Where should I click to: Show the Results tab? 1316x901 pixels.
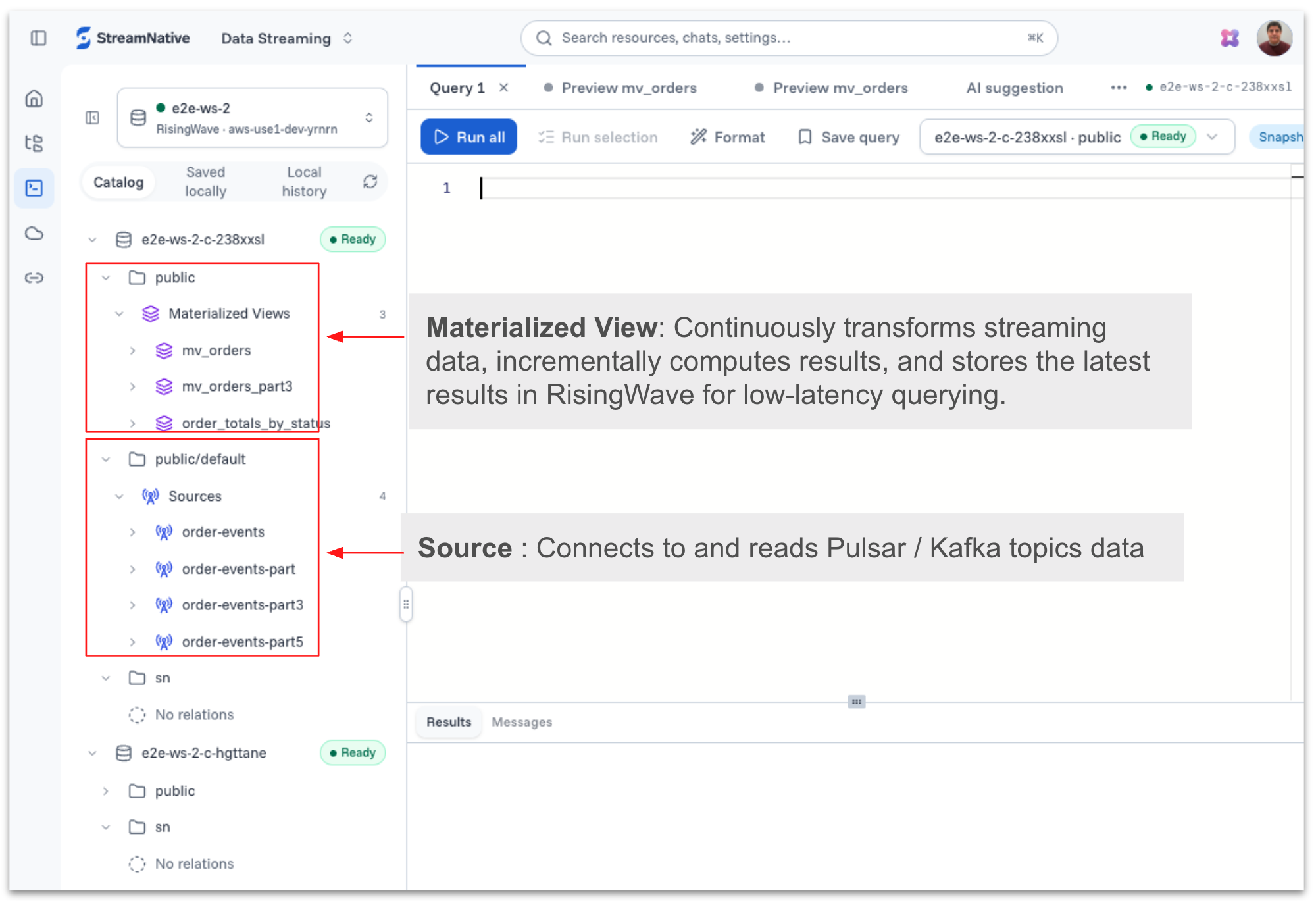[x=449, y=722]
